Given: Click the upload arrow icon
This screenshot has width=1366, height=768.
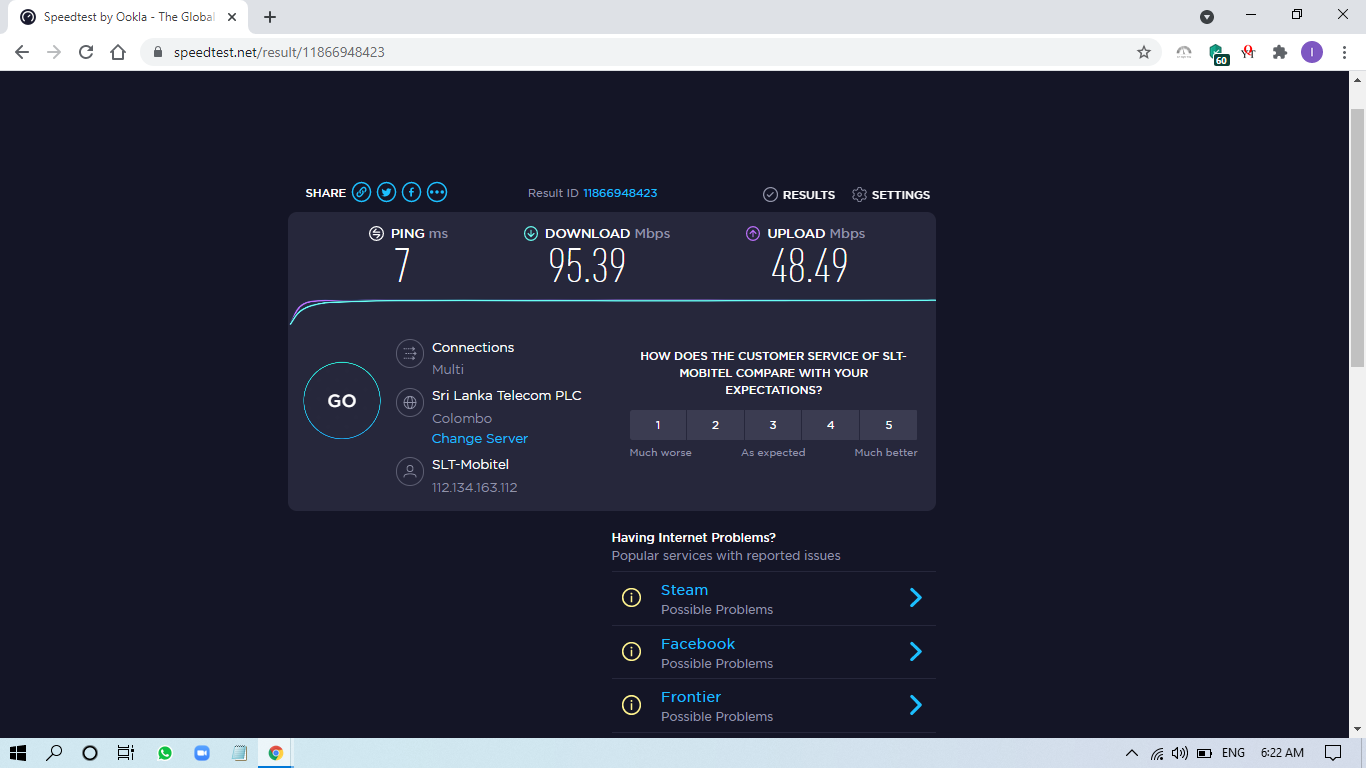Looking at the screenshot, I should [753, 234].
